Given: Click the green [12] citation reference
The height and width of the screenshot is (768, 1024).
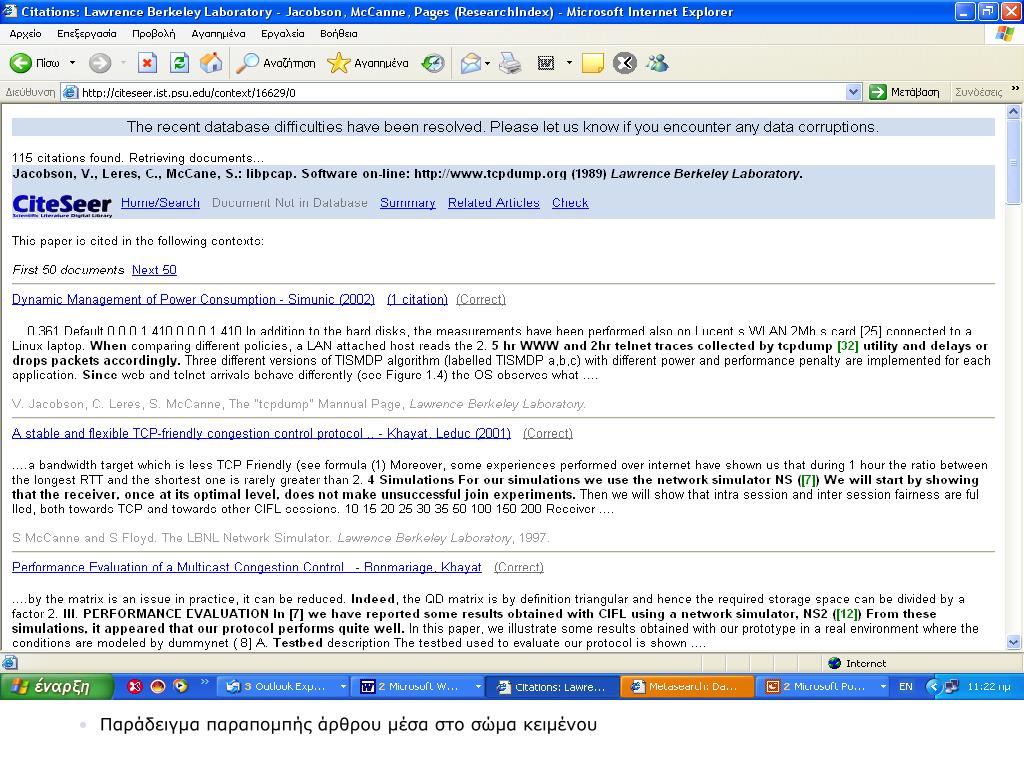Looking at the screenshot, I should pyautogui.click(x=847, y=613).
